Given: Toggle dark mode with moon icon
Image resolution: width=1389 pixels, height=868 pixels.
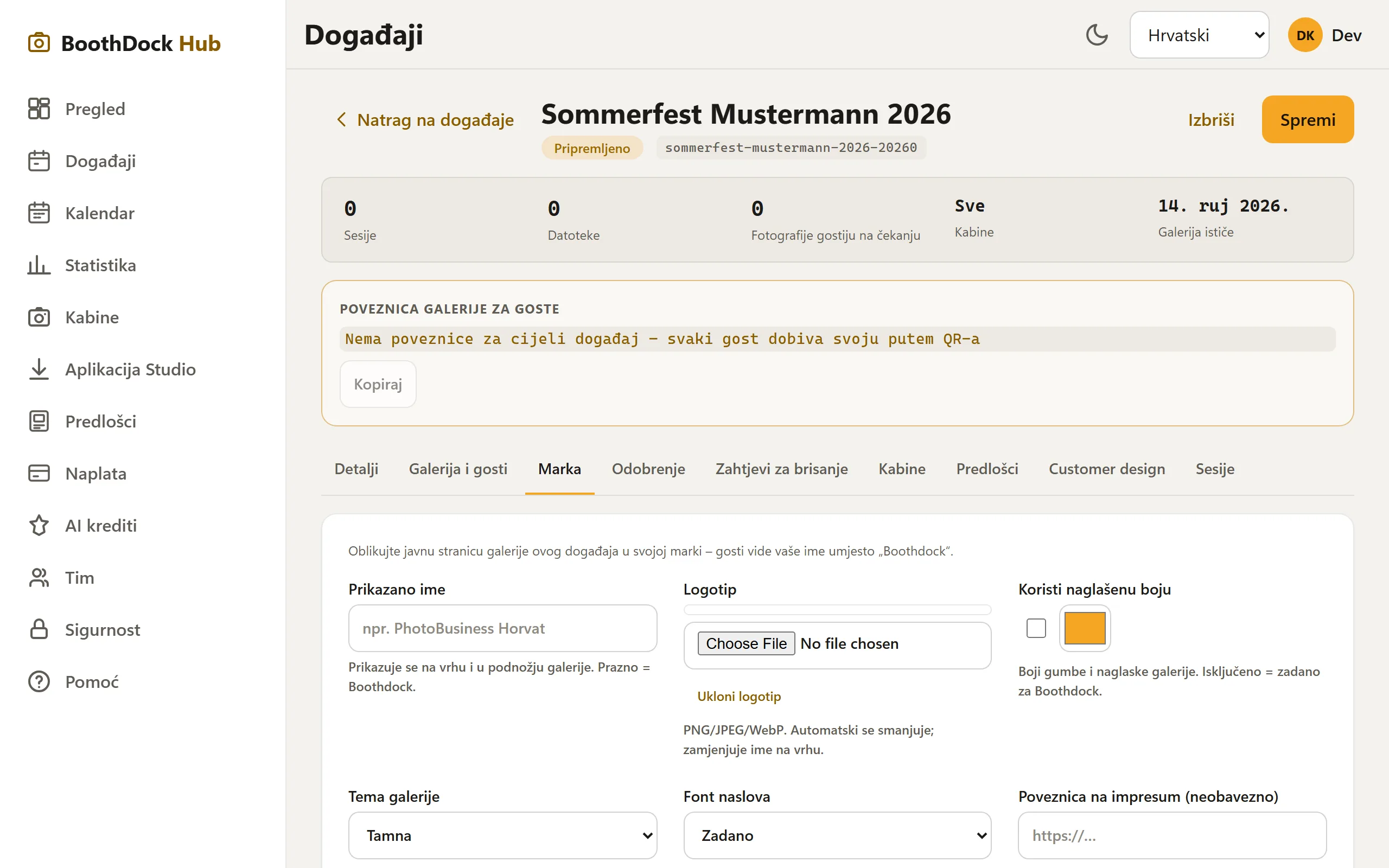Looking at the screenshot, I should tap(1097, 35).
